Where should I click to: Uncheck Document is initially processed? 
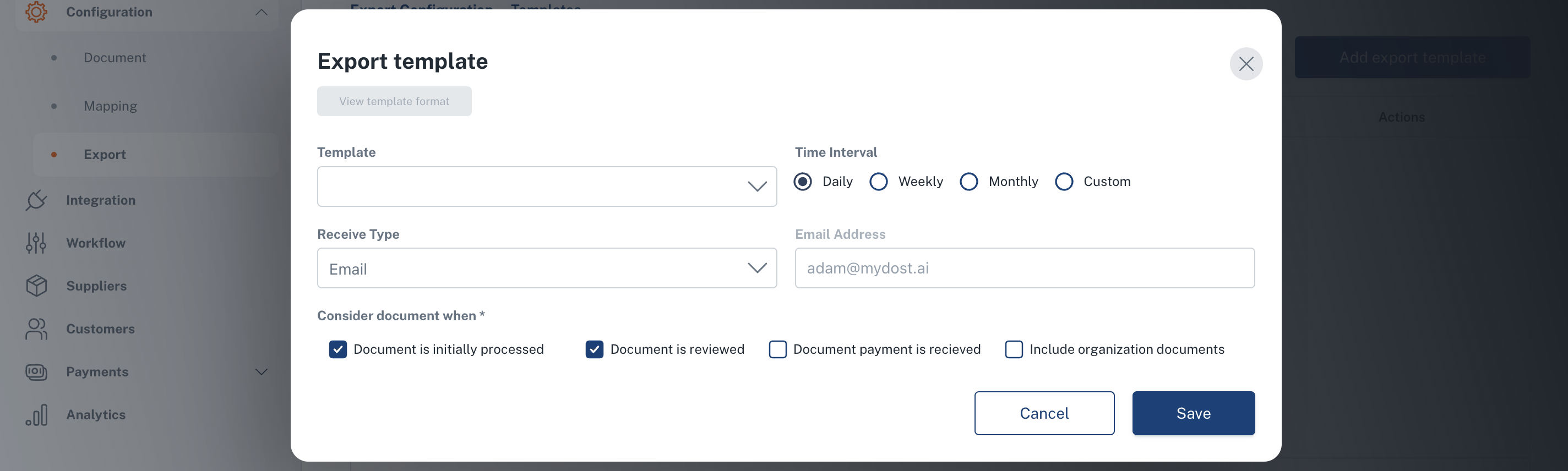(338, 349)
